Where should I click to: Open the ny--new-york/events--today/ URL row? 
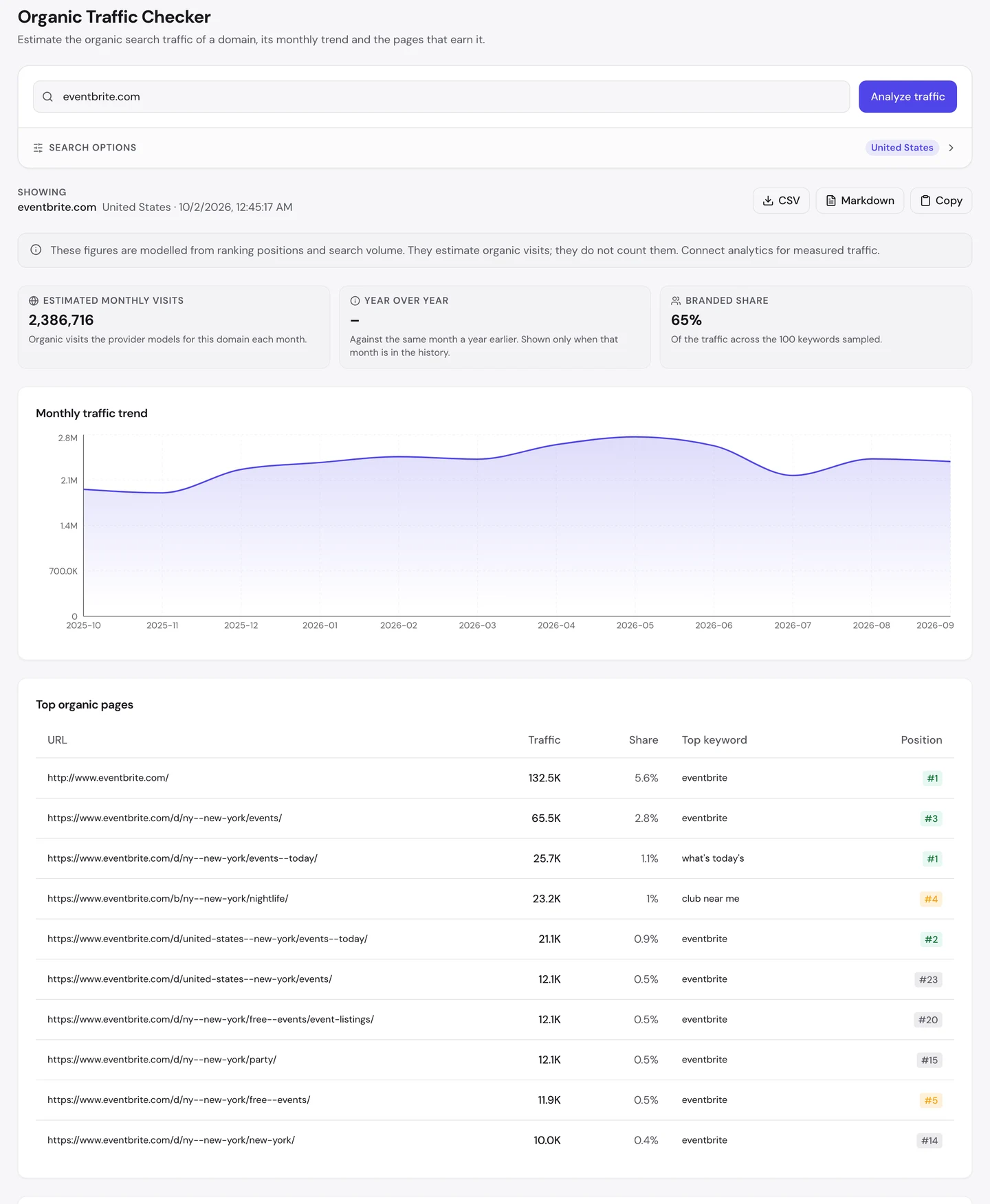point(495,858)
